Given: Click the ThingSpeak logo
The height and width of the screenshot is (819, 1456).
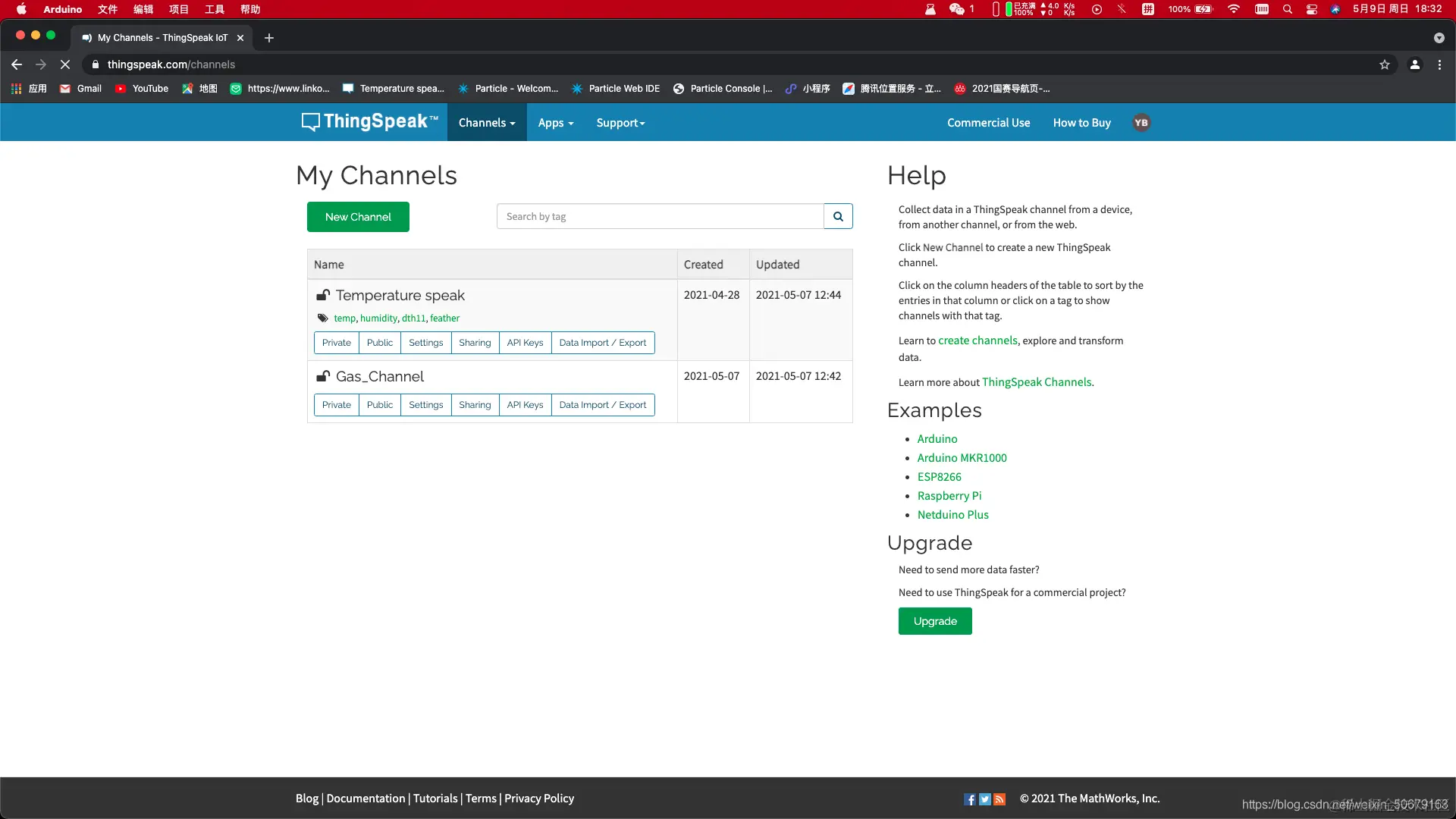Looking at the screenshot, I should (x=370, y=122).
